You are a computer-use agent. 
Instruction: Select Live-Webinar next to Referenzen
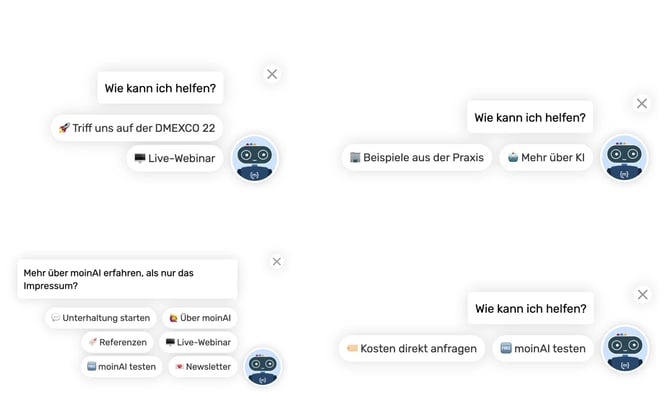click(198, 342)
